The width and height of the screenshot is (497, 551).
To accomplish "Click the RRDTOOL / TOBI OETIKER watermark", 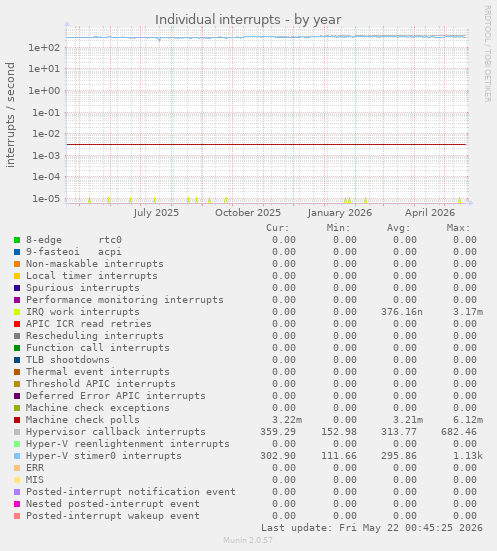I will point(488,54).
